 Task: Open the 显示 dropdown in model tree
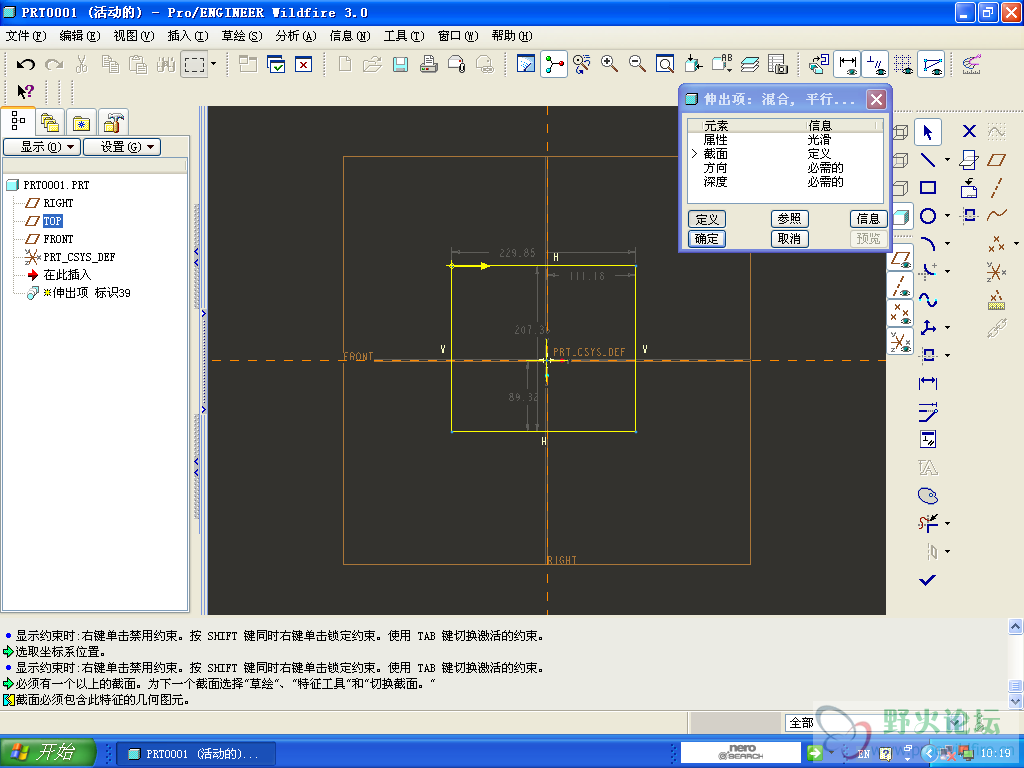point(42,147)
